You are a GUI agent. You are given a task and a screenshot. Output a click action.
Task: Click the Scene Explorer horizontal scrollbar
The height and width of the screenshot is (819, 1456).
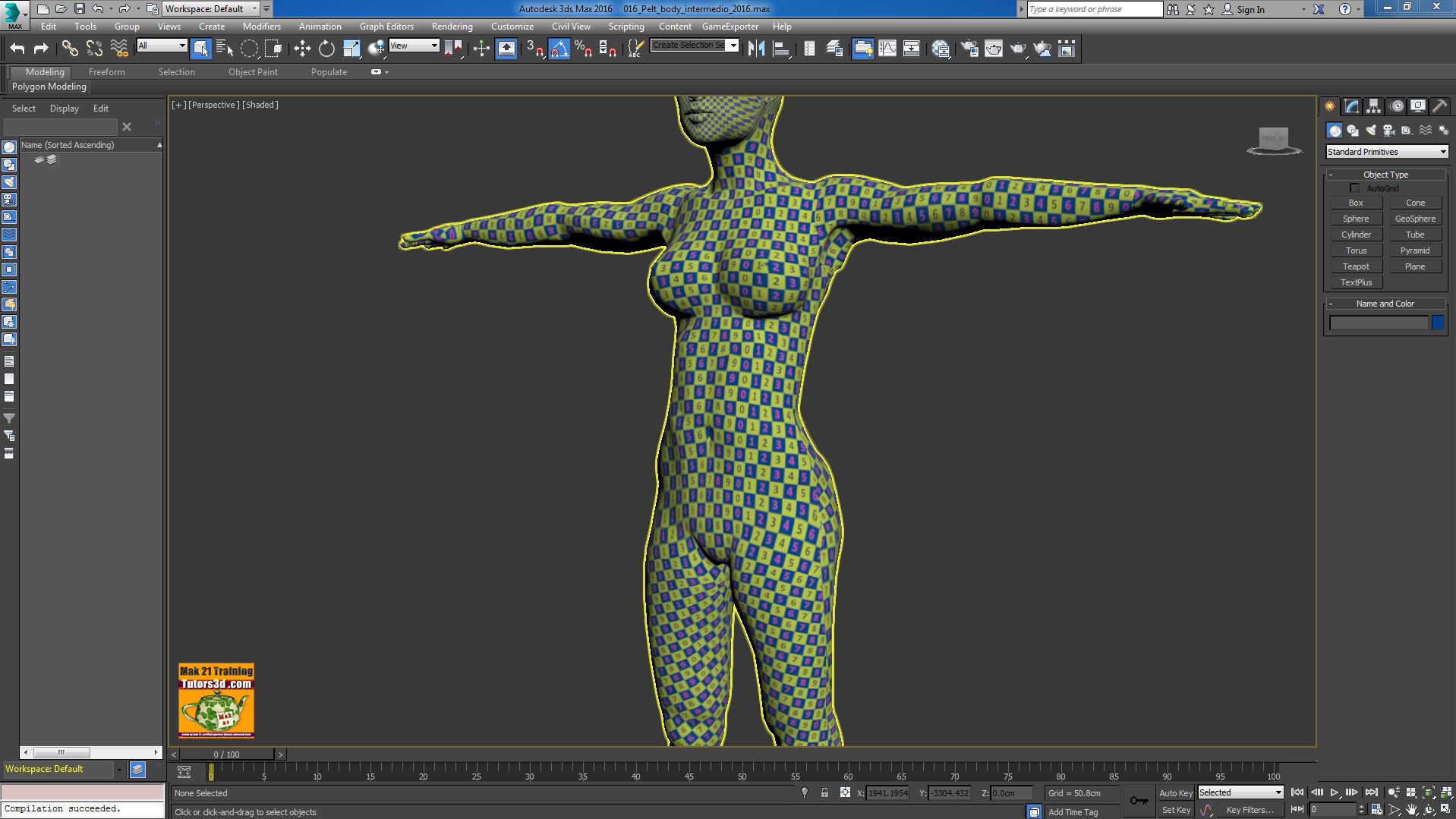pyautogui.click(x=61, y=753)
